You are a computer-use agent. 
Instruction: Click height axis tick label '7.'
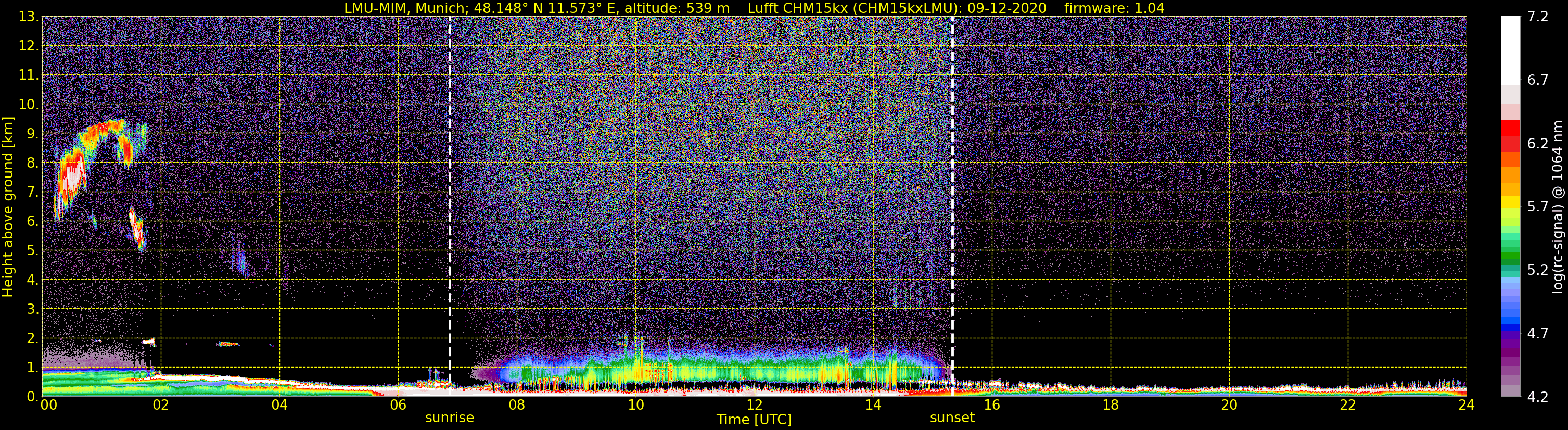(32, 193)
